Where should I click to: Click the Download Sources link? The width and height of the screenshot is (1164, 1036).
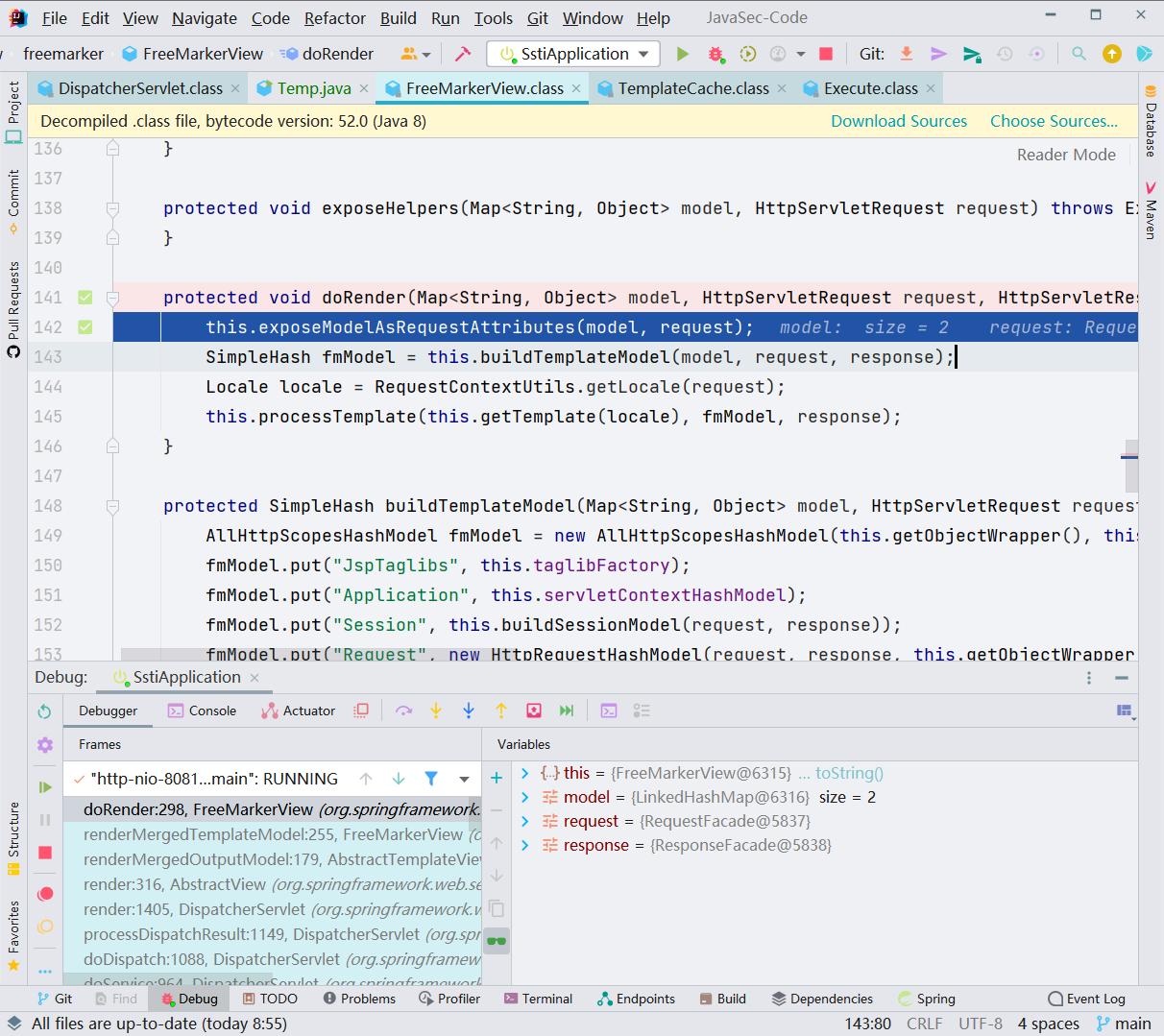point(899,121)
